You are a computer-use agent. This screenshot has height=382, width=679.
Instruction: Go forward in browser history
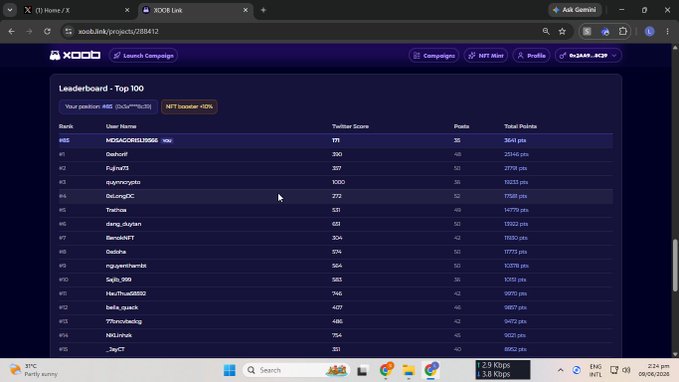[29, 31]
